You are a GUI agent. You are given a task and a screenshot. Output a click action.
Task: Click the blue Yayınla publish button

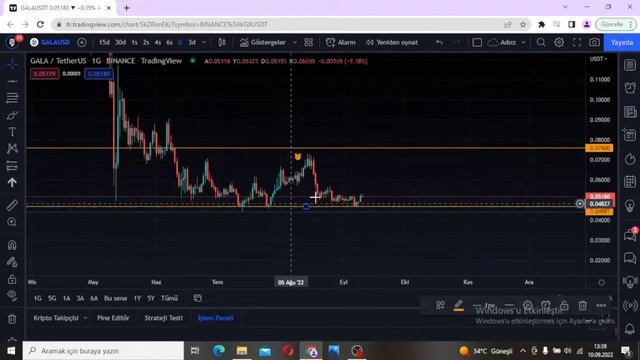622,42
